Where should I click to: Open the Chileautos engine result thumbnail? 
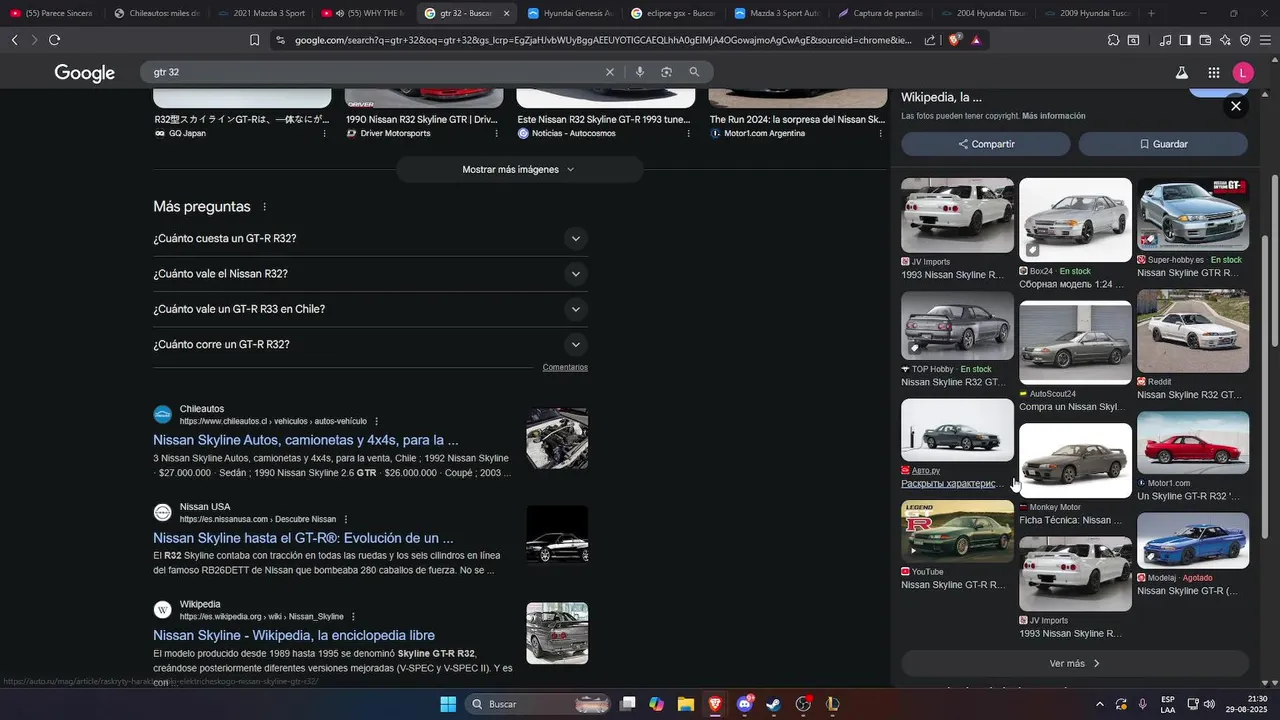point(557,438)
